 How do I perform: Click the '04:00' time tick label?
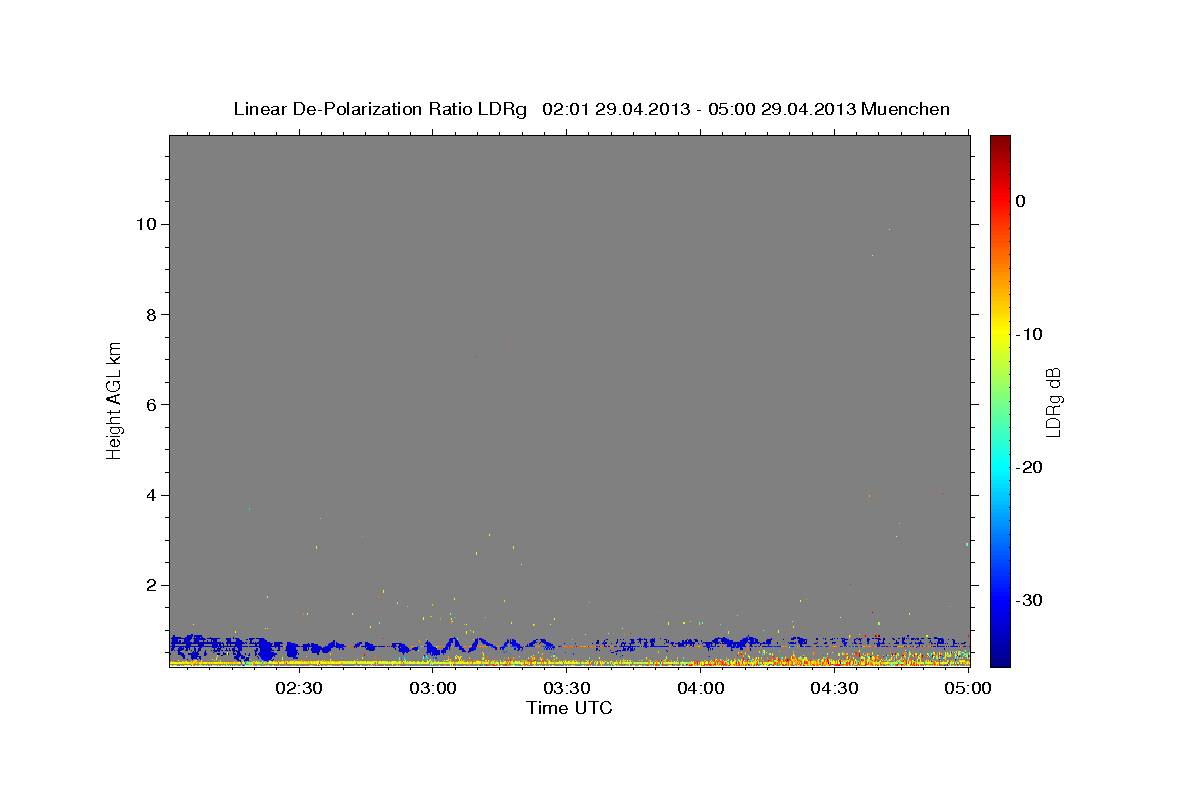pos(701,688)
